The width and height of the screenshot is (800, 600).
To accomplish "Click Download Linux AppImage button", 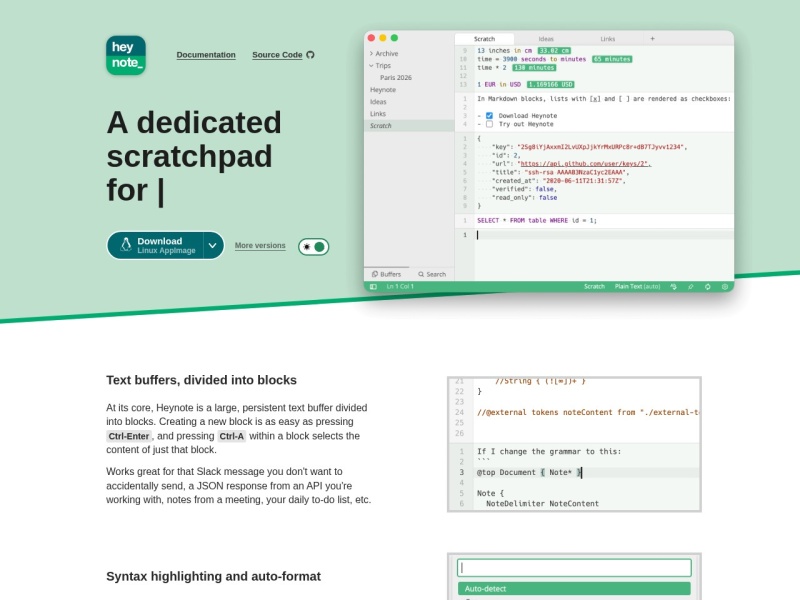I will tap(155, 245).
